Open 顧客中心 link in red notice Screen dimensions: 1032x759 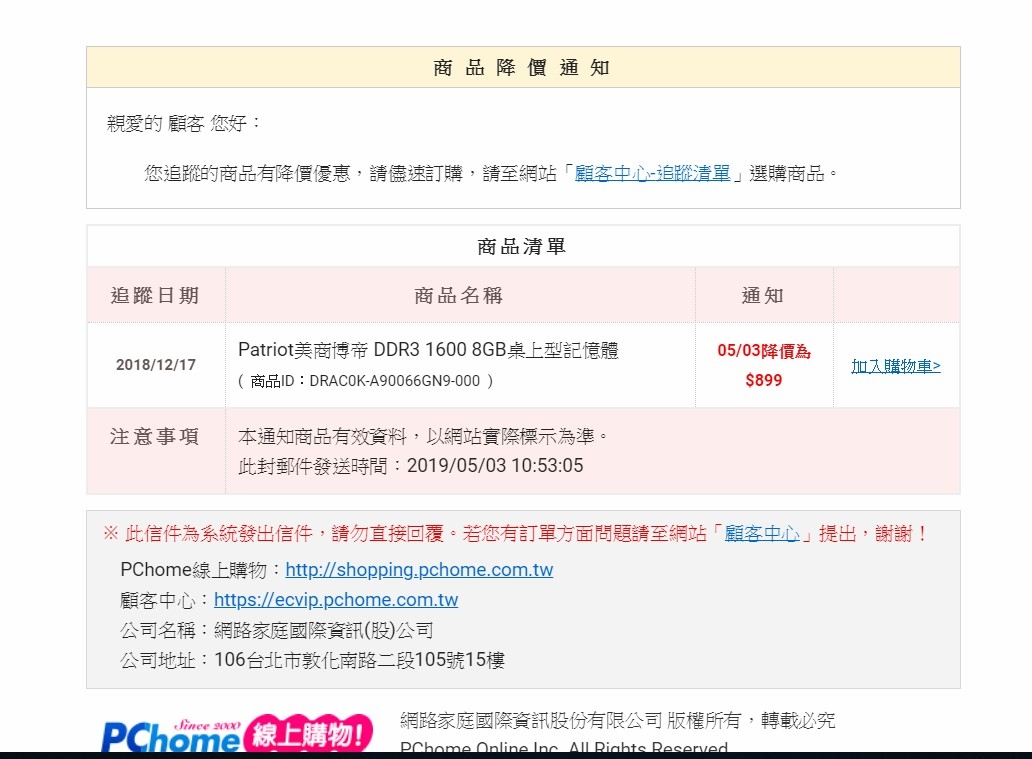point(762,533)
